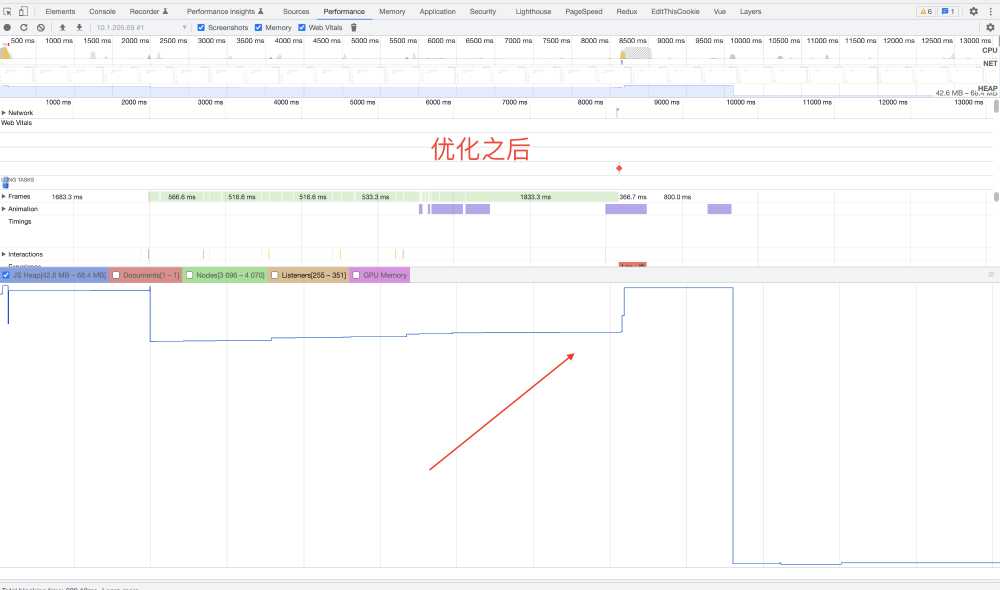Disable the Memory checkbox
The height and width of the screenshot is (590, 1000).
(x=259, y=27)
